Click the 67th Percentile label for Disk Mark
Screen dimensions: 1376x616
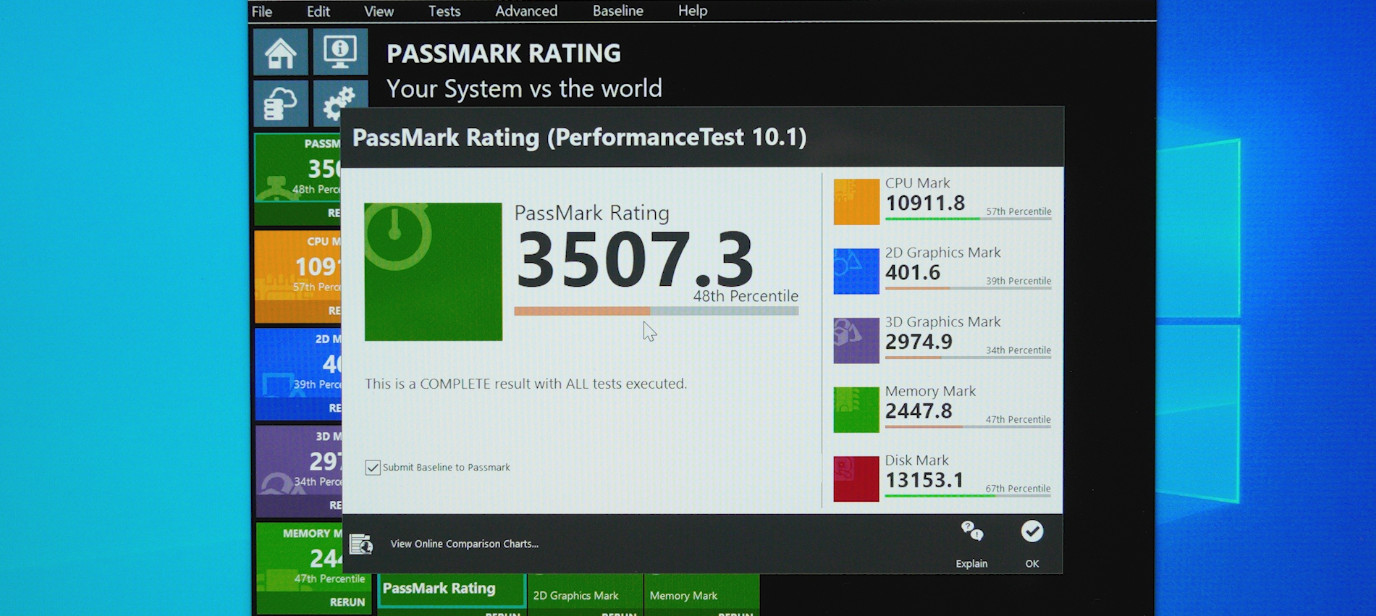1018,489
